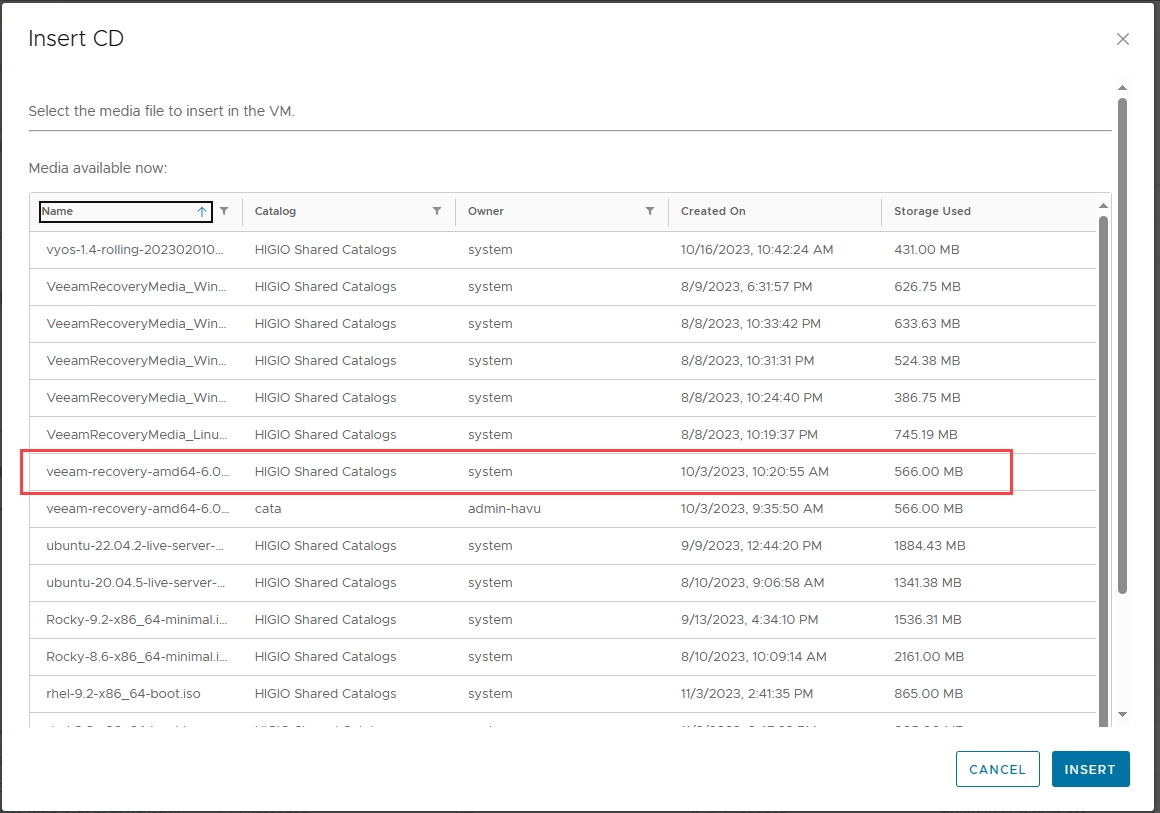The height and width of the screenshot is (813, 1160).
Task: Sort by the Storage Used column header
Action: click(932, 212)
